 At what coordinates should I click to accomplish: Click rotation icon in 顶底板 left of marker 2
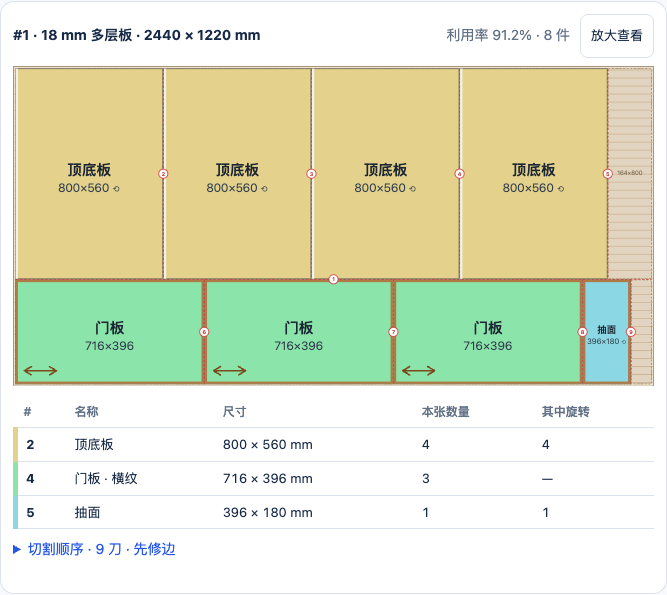pos(116,188)
